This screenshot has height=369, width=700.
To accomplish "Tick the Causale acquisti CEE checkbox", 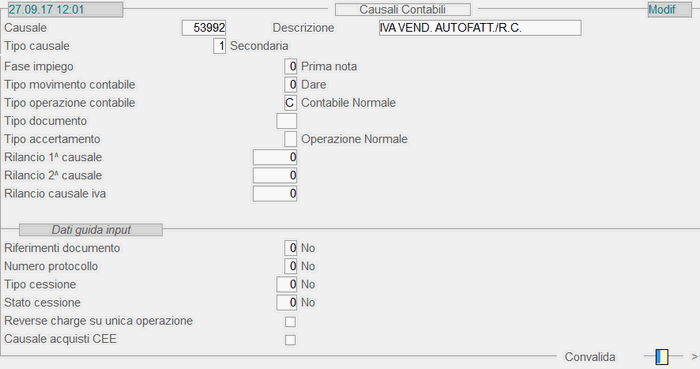I will click(290, 340).
